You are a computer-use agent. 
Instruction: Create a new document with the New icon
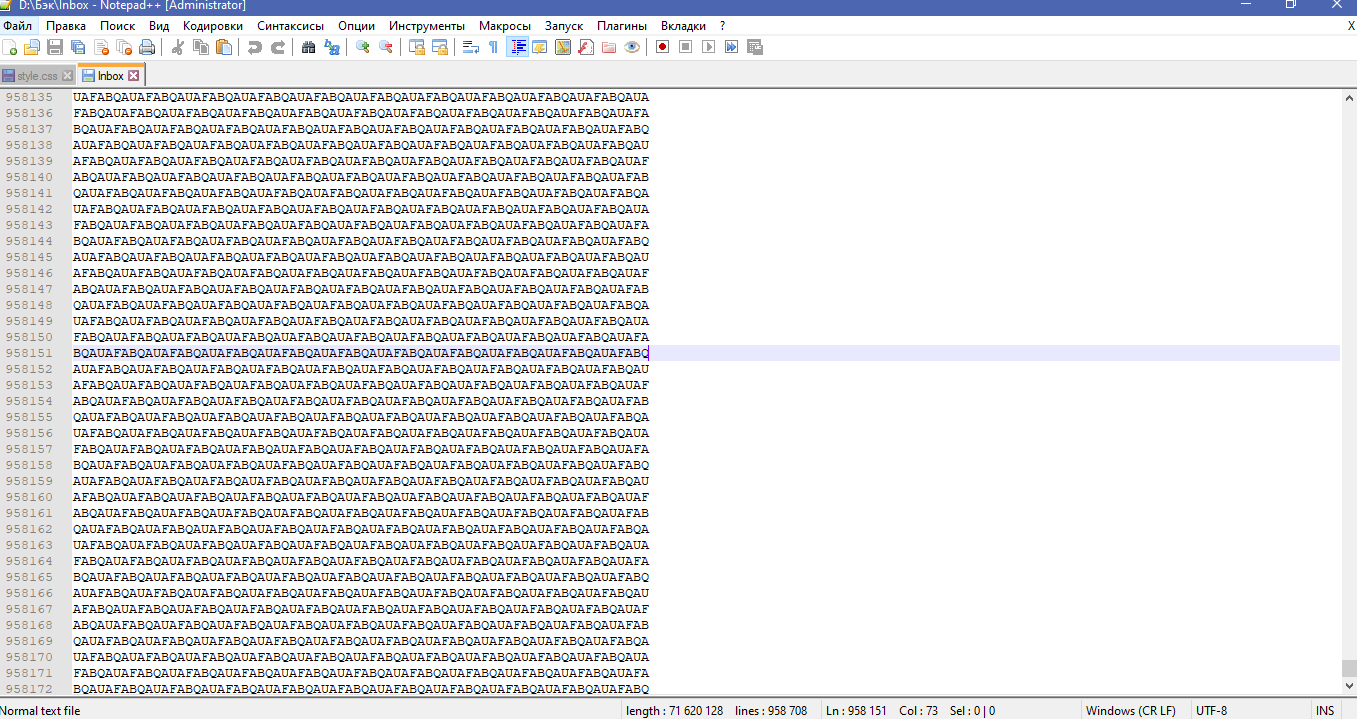pos(10,47)
